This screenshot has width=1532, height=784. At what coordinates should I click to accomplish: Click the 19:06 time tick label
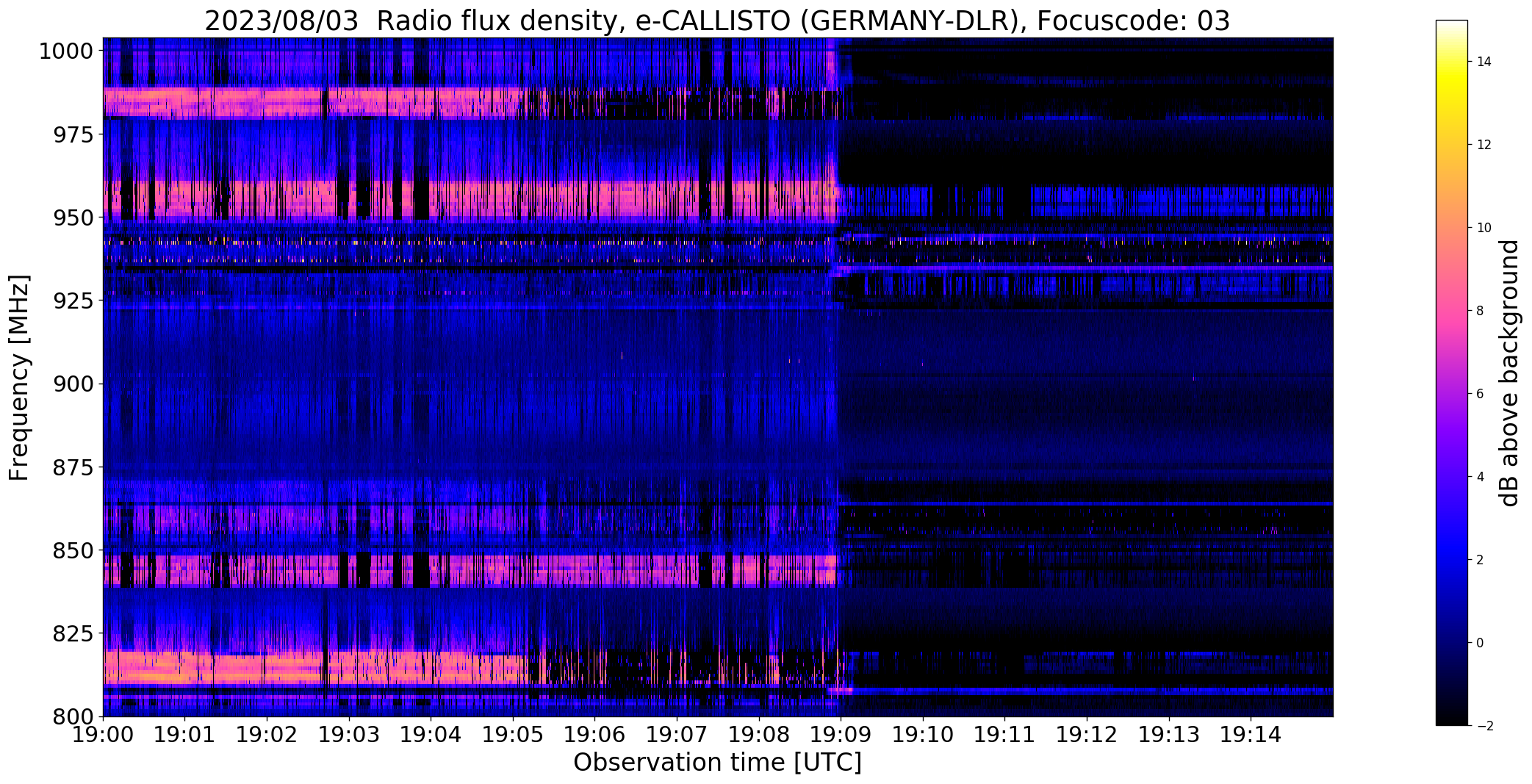click(x=595, y=735)
